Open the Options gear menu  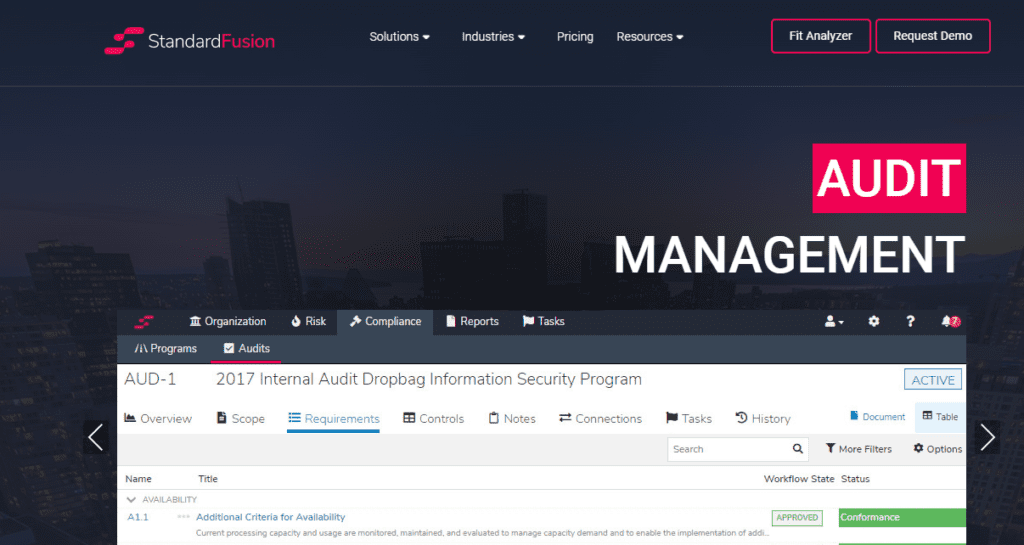(937, 449)
